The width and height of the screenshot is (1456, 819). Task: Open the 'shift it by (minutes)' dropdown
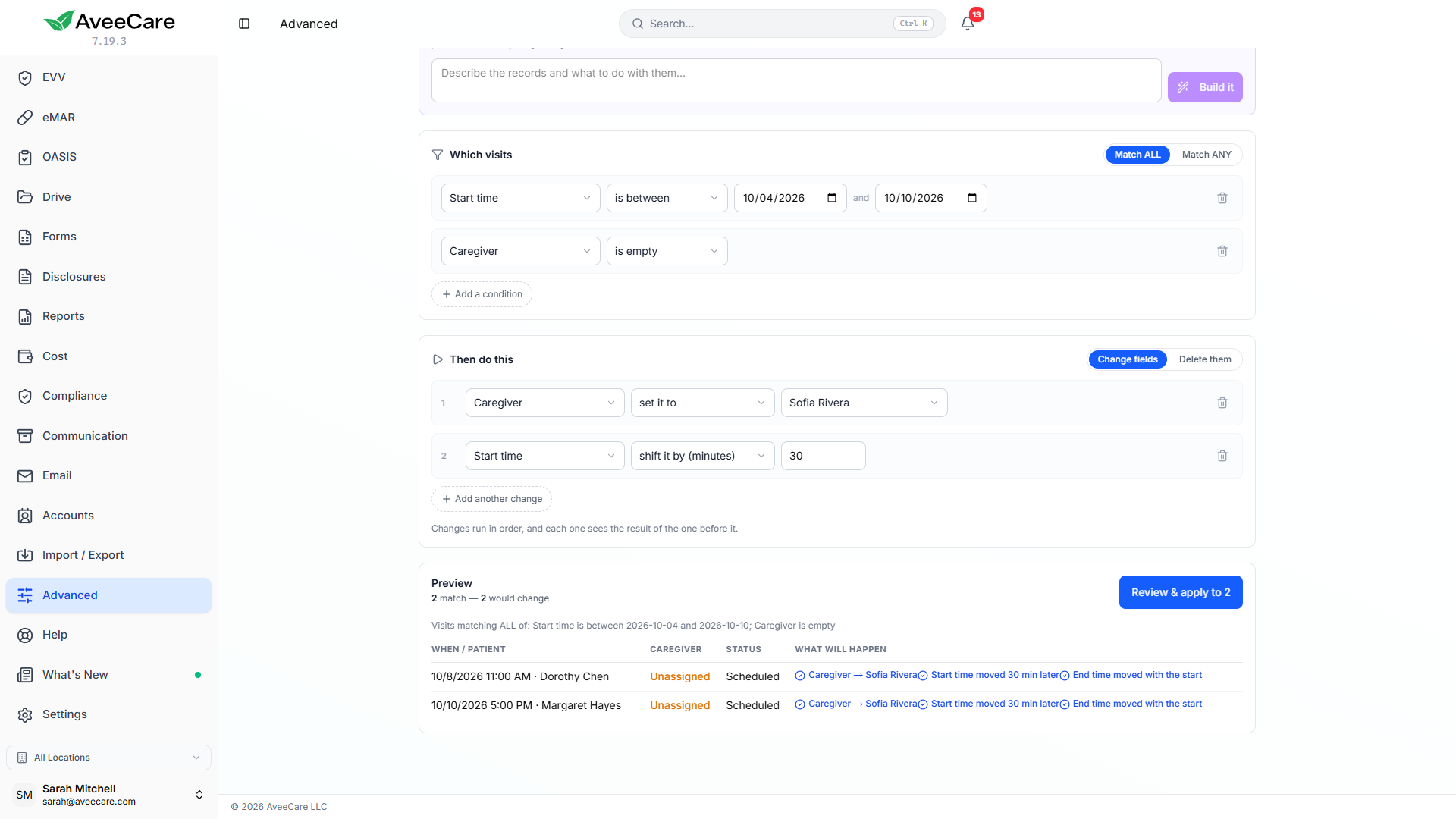pyautogui.click(x=703, y=456)
